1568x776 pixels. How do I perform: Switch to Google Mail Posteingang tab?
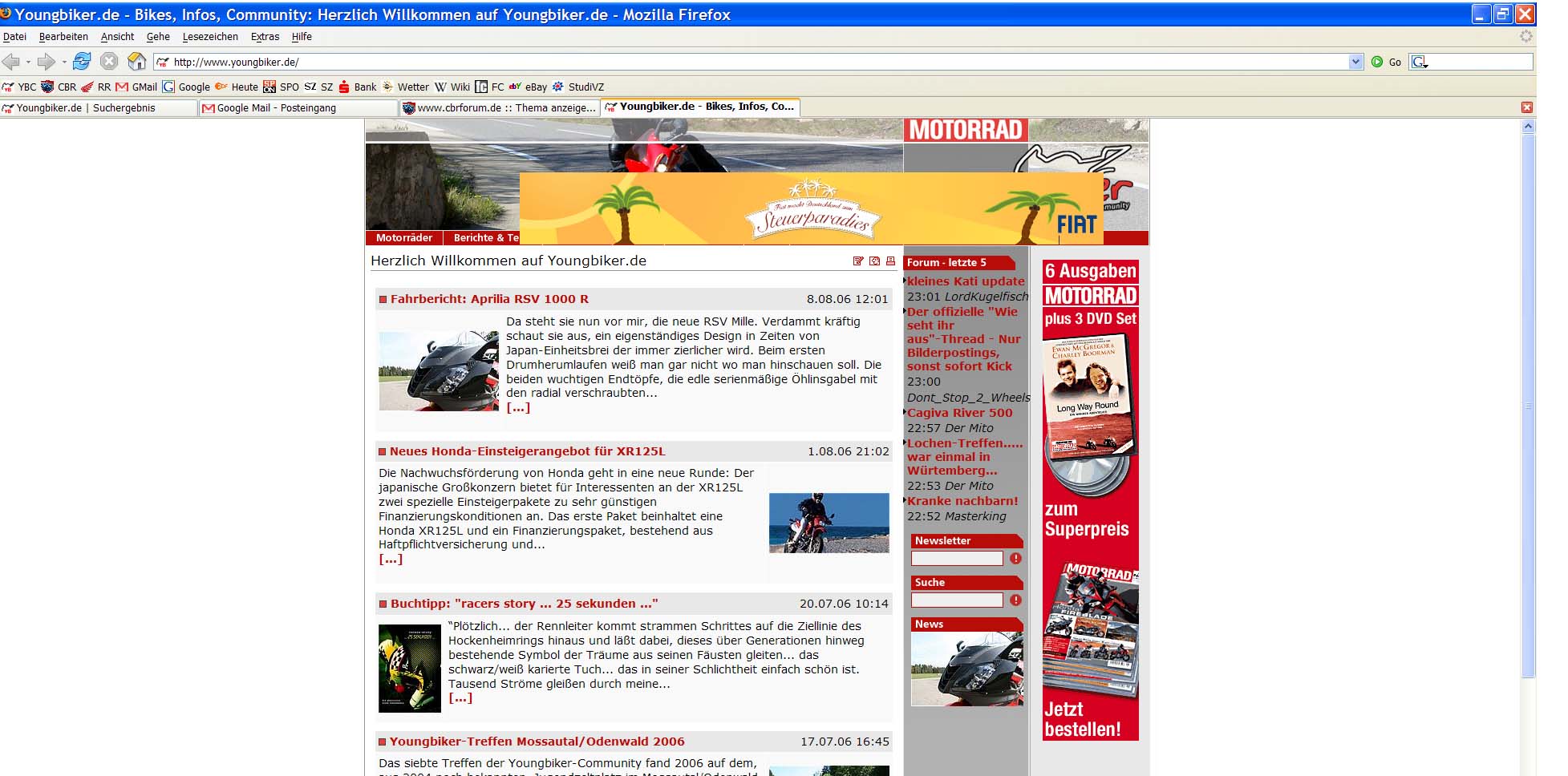pos(298,108)
